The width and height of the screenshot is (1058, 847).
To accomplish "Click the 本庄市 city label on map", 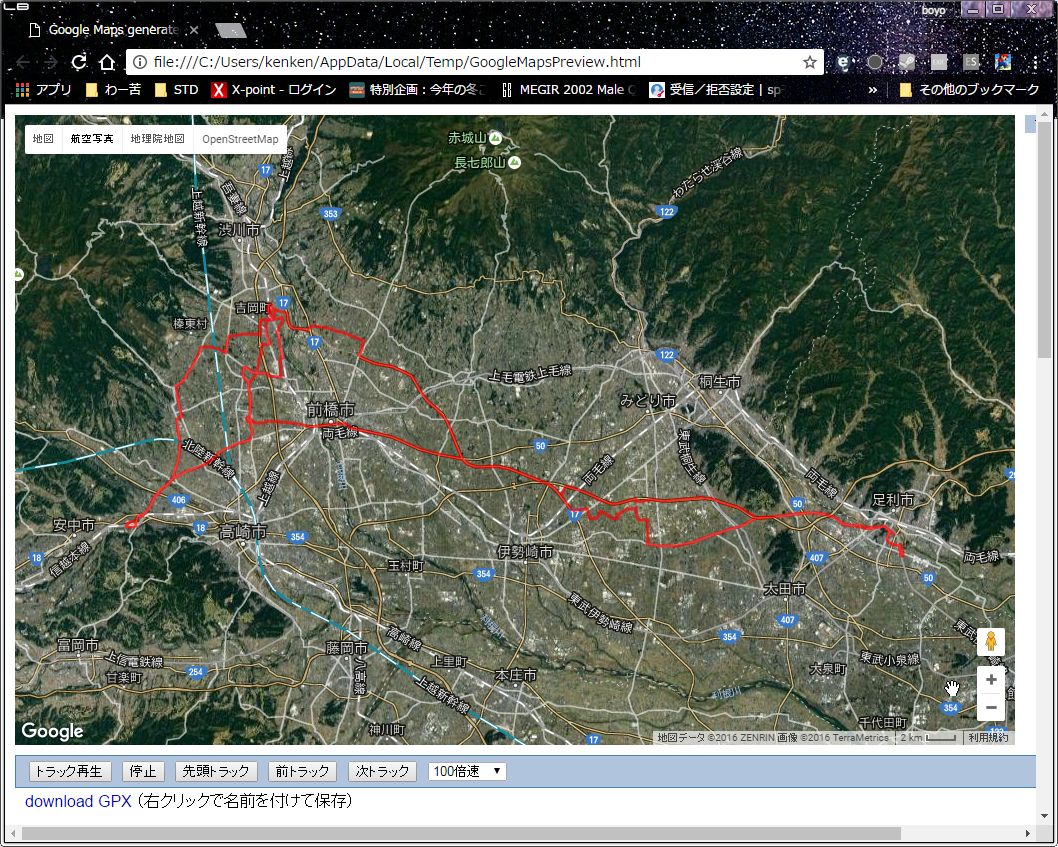I will 516,675.
